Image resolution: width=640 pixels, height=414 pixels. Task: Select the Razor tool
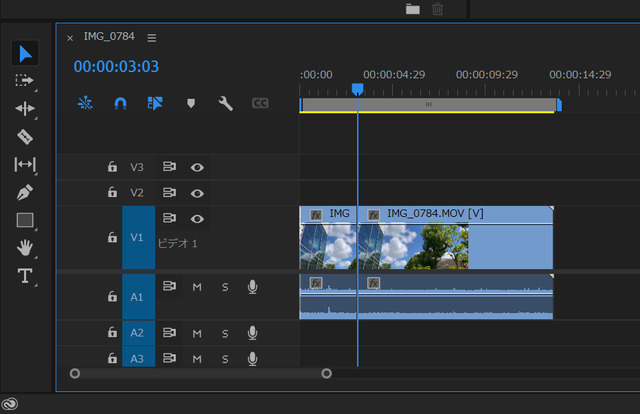(x=25, y=137)
